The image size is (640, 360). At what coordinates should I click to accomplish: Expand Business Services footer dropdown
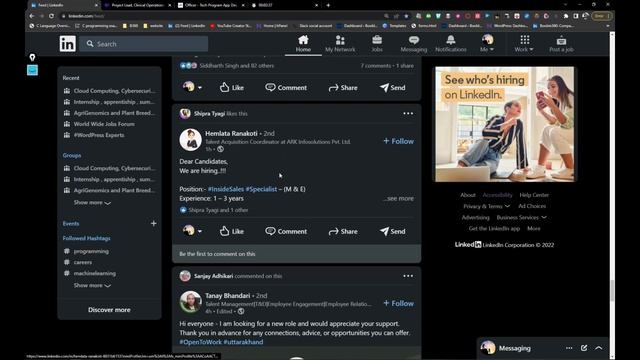[521, 218]
